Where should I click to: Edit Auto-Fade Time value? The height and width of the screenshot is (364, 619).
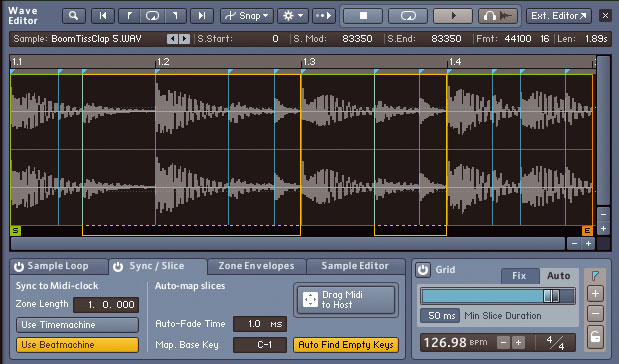click(x=260, y=324)
